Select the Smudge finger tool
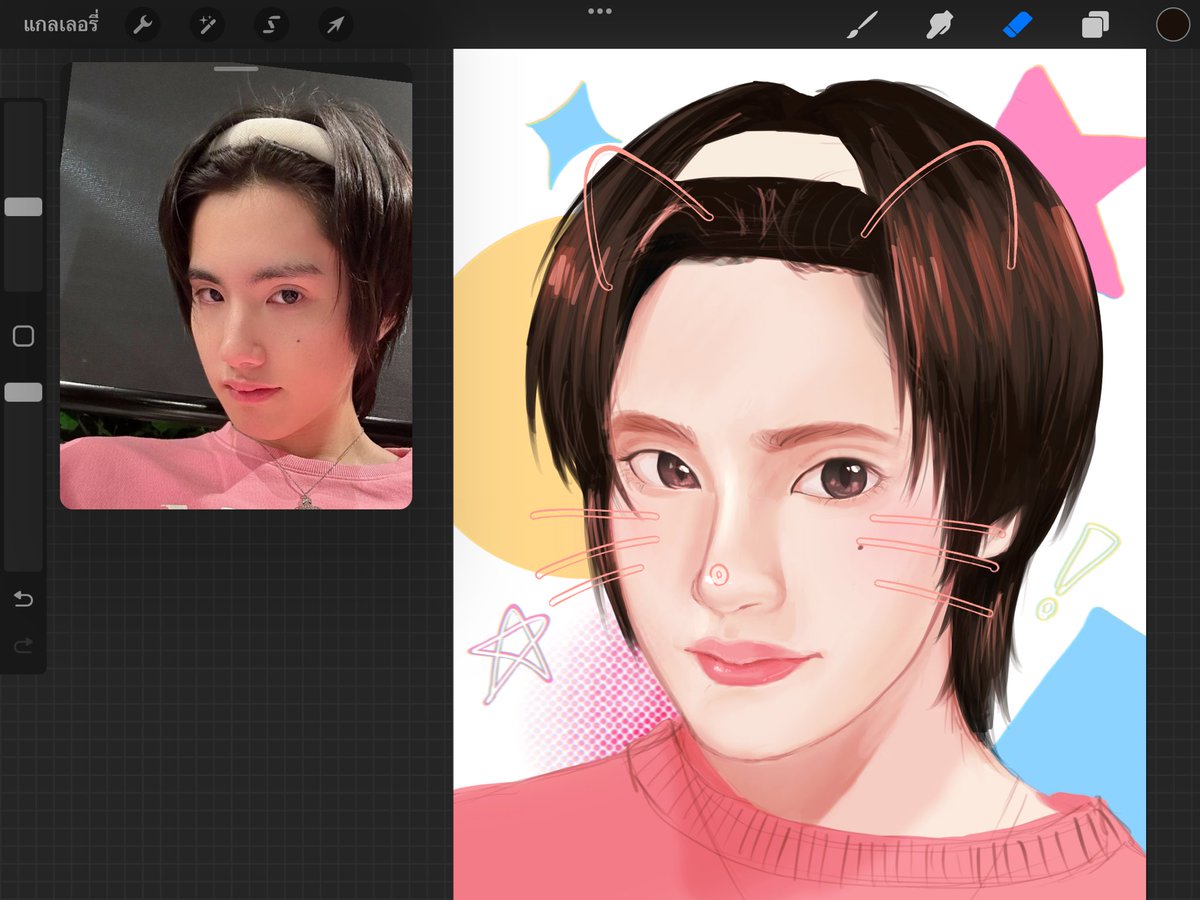This screenshot has width=1200, height=900. click(x=939, y=25)
